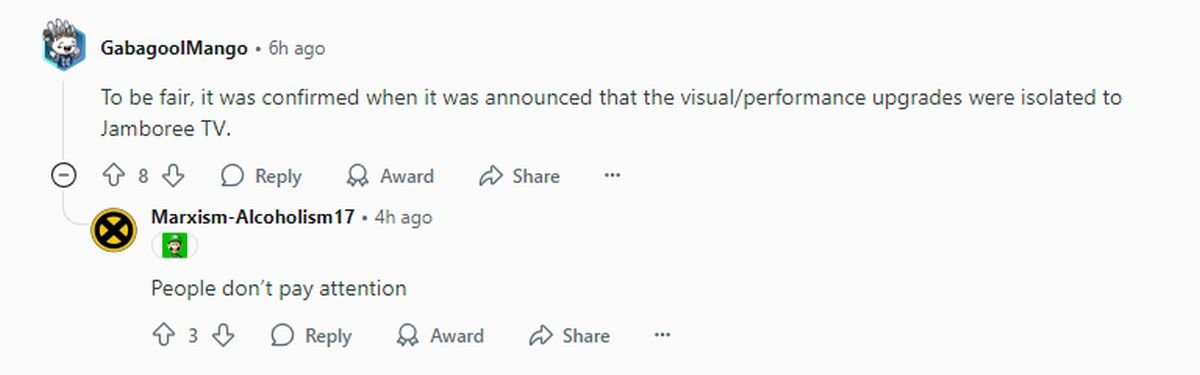Viewport: 1200px width, 375px height.
Task: Share GabagoolMango's comment
Action: click(519, 176)
